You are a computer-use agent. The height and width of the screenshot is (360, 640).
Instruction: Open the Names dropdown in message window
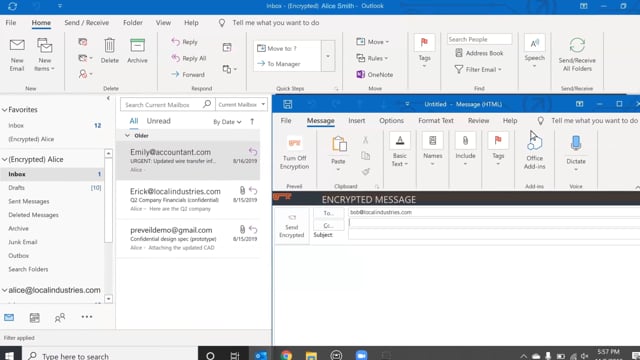tap(432, 150)
